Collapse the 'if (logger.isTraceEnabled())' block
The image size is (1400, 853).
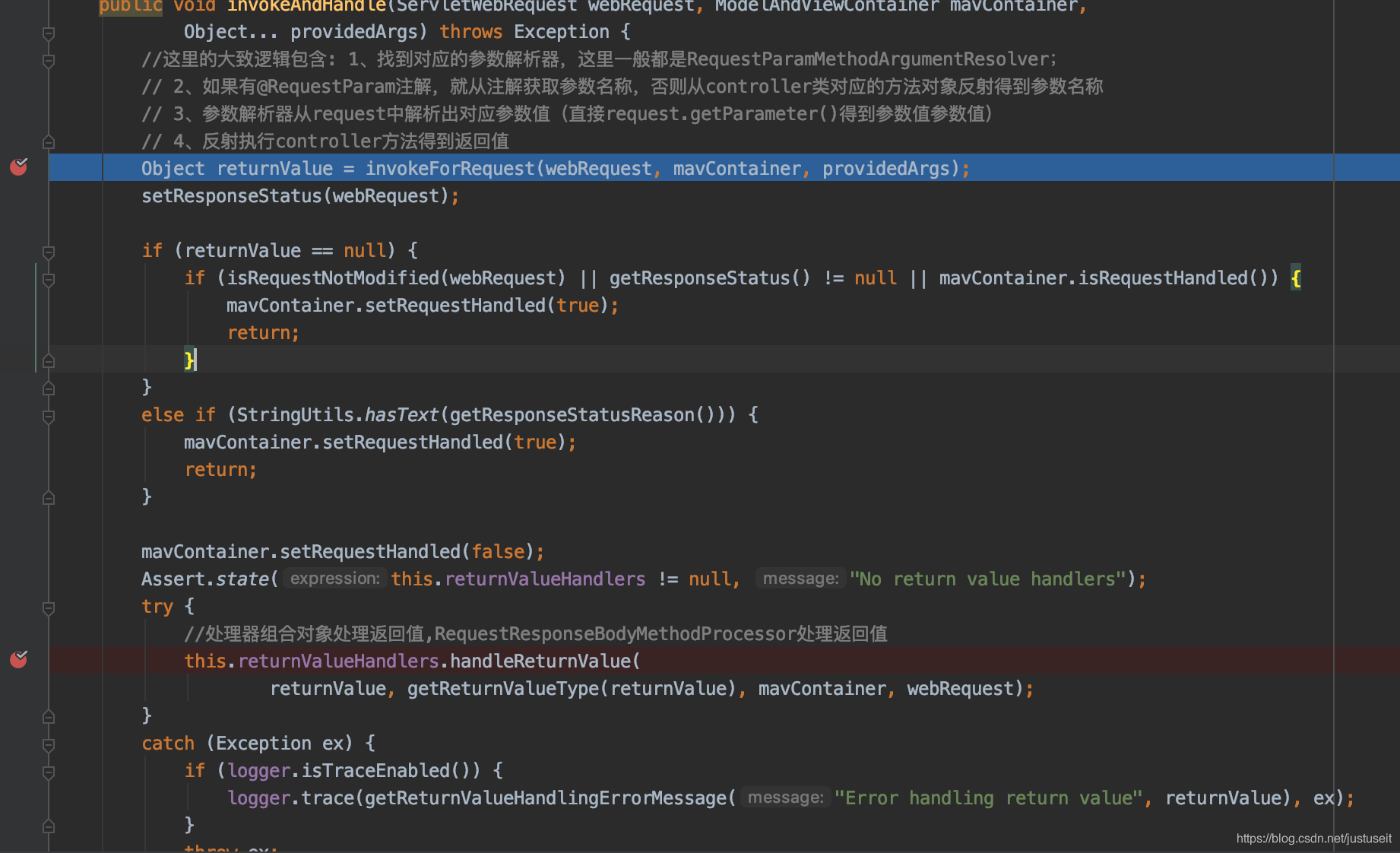(49, 772)
